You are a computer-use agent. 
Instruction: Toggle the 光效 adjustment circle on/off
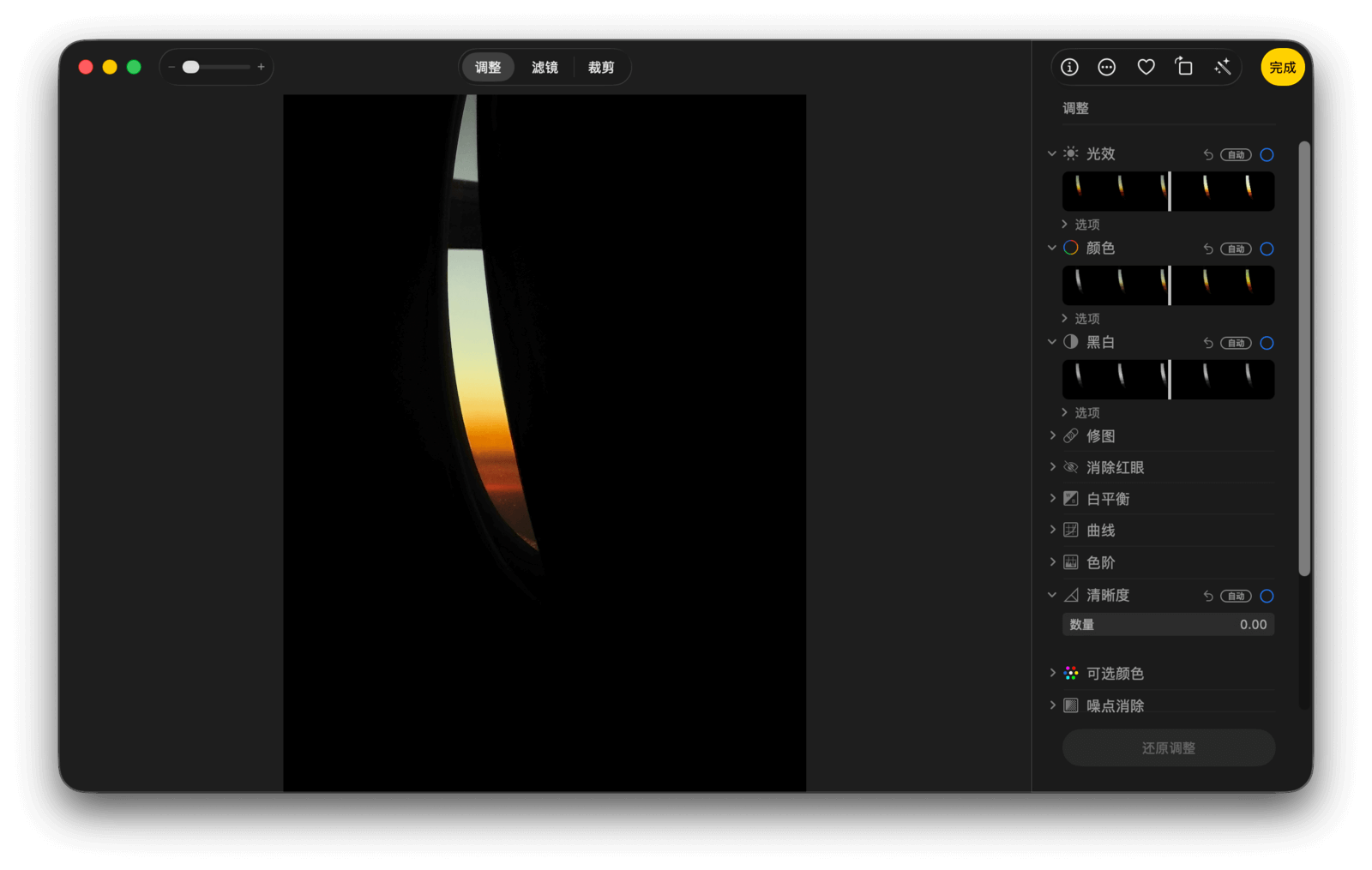click(x=1267, y=155)
